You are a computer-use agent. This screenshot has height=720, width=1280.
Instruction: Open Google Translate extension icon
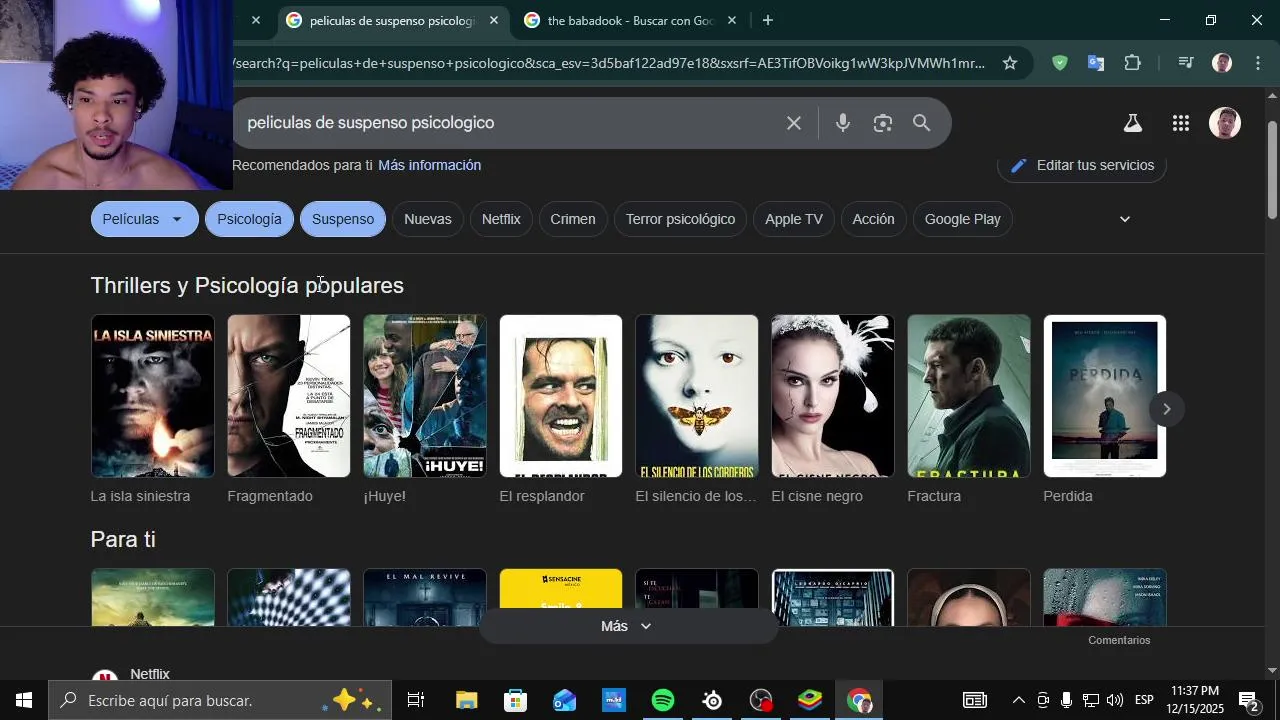tap(1096, 63)
